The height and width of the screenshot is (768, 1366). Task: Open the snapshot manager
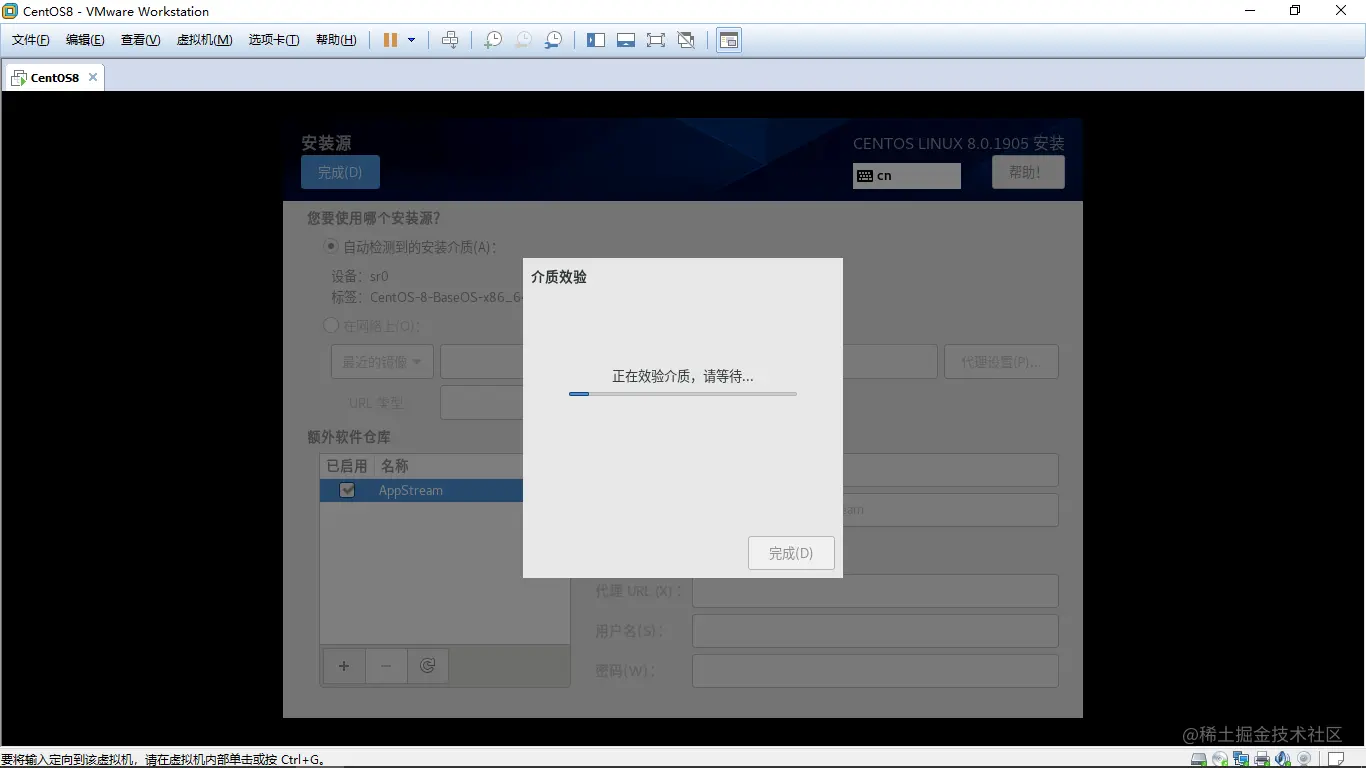[553, 40]
